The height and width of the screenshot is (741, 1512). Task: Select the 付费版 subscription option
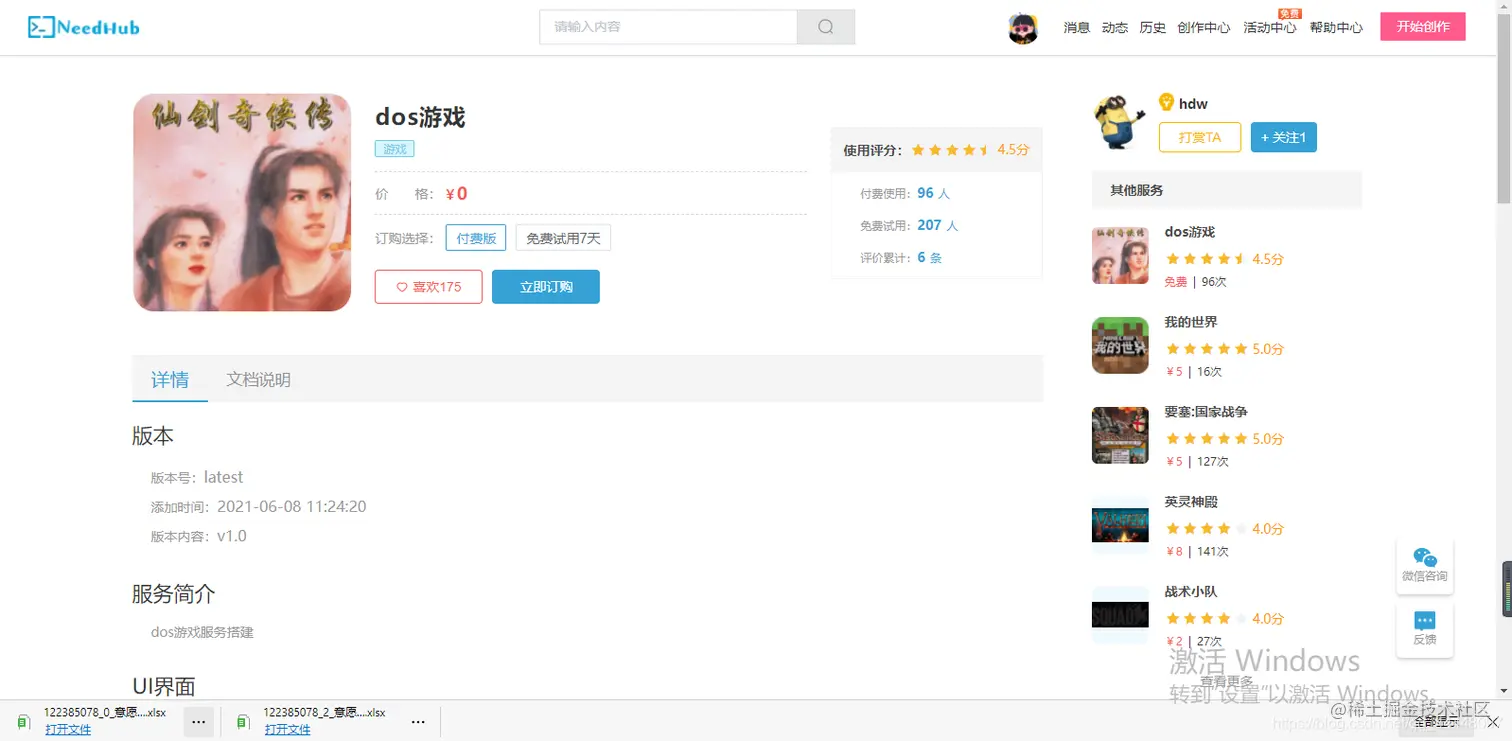point(476,238)
